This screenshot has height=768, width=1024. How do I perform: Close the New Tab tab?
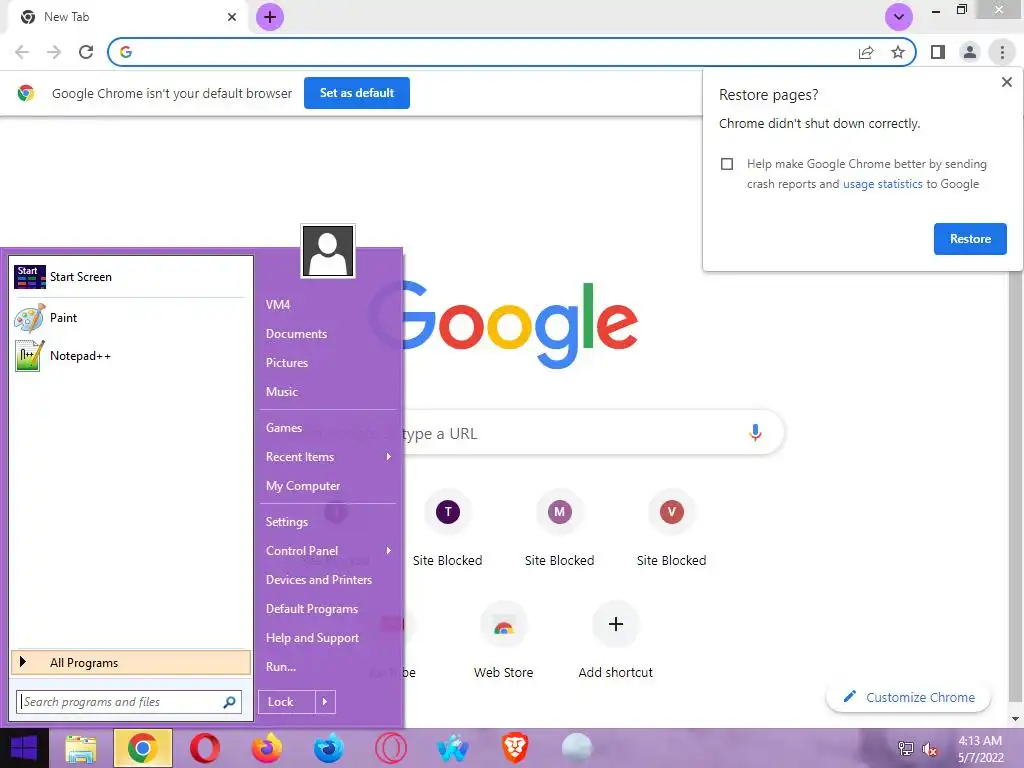click(232, 17)
